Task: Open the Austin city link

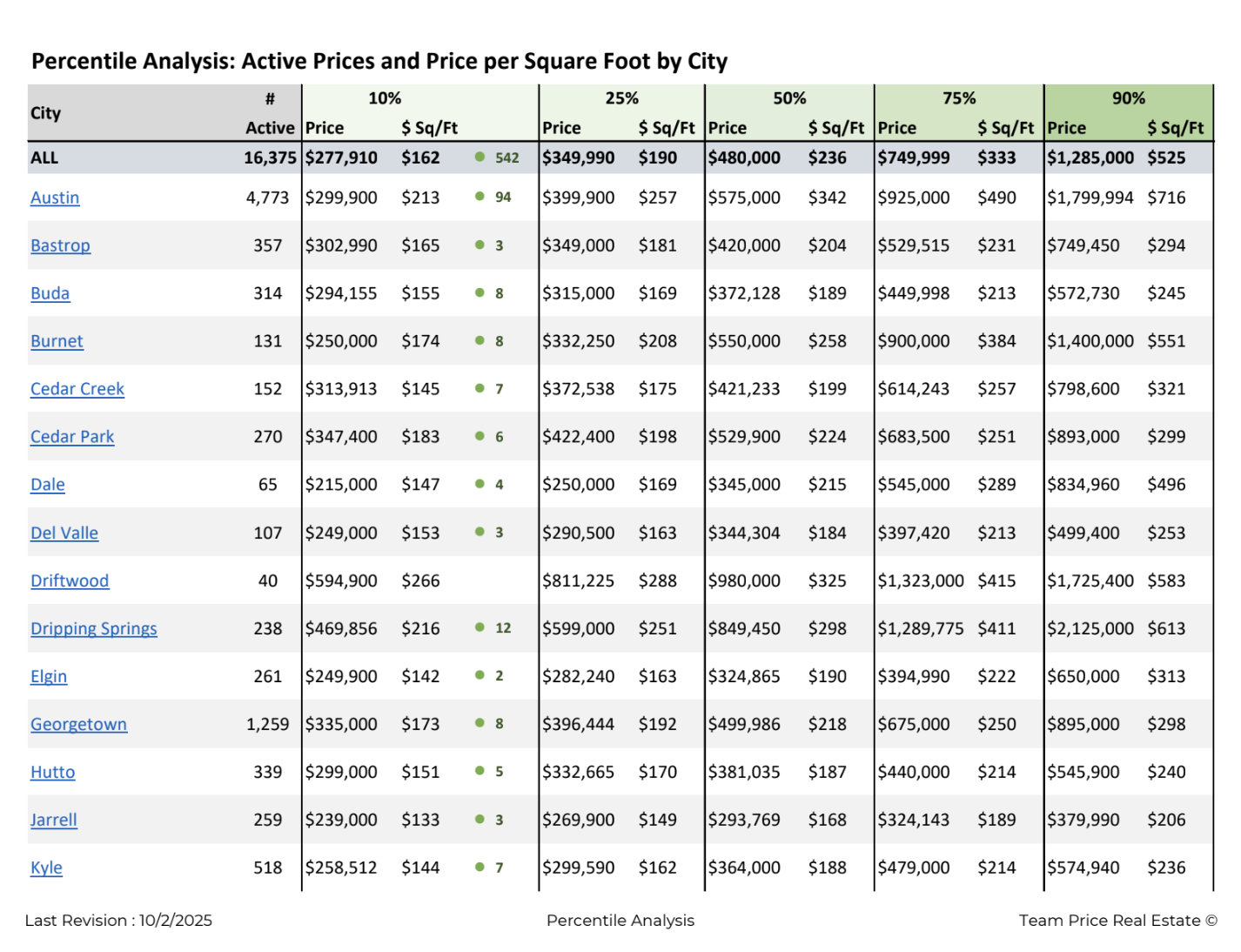Action: pyautogui.click(x=55, y=198)
